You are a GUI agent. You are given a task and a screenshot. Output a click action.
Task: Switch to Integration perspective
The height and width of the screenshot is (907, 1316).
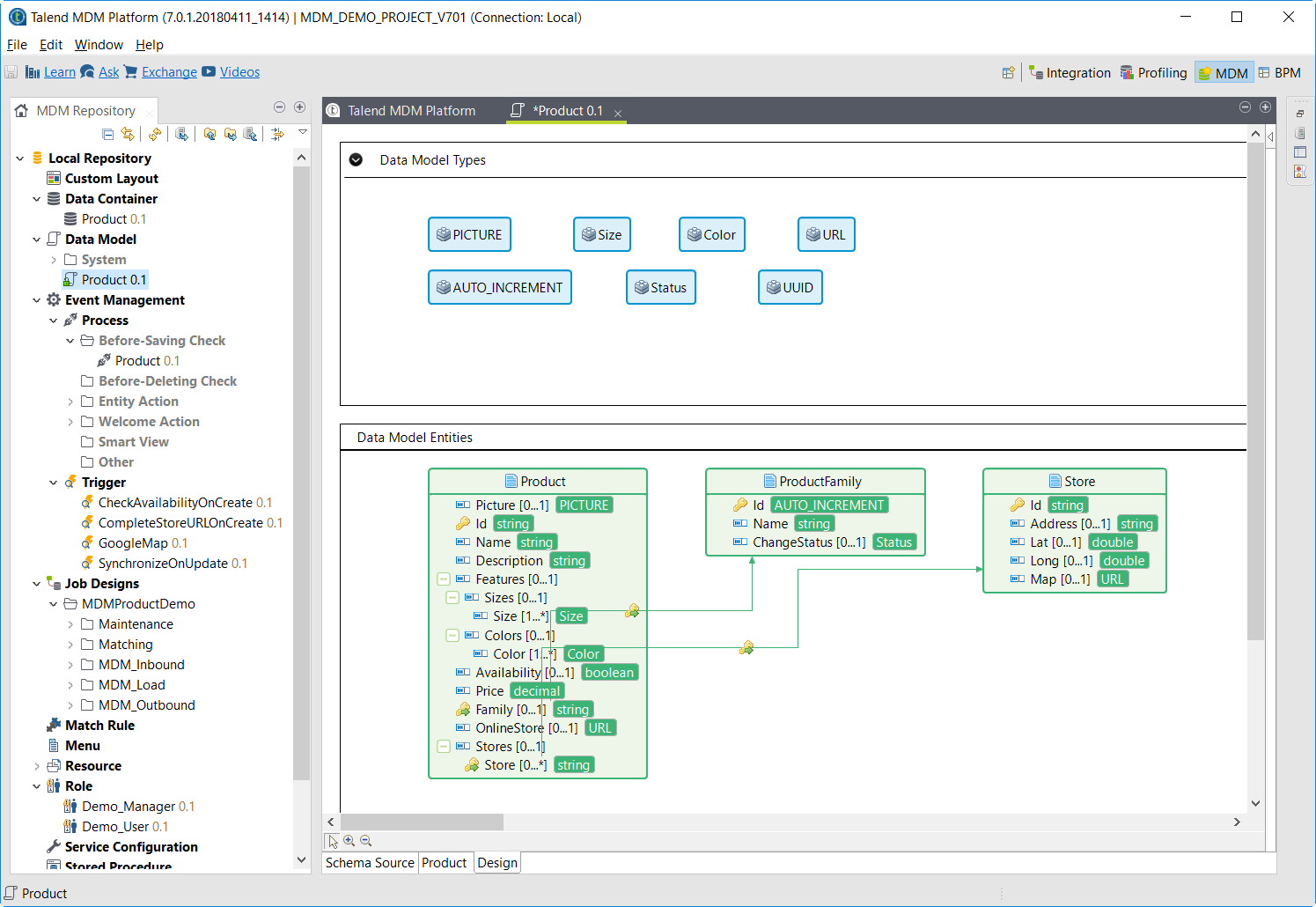click(x=1070, y=73)
